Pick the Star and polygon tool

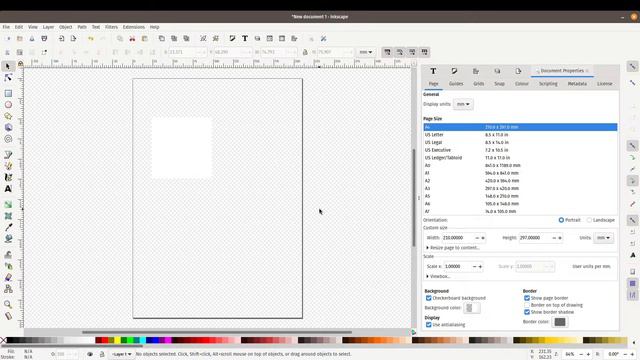point(8,116)
